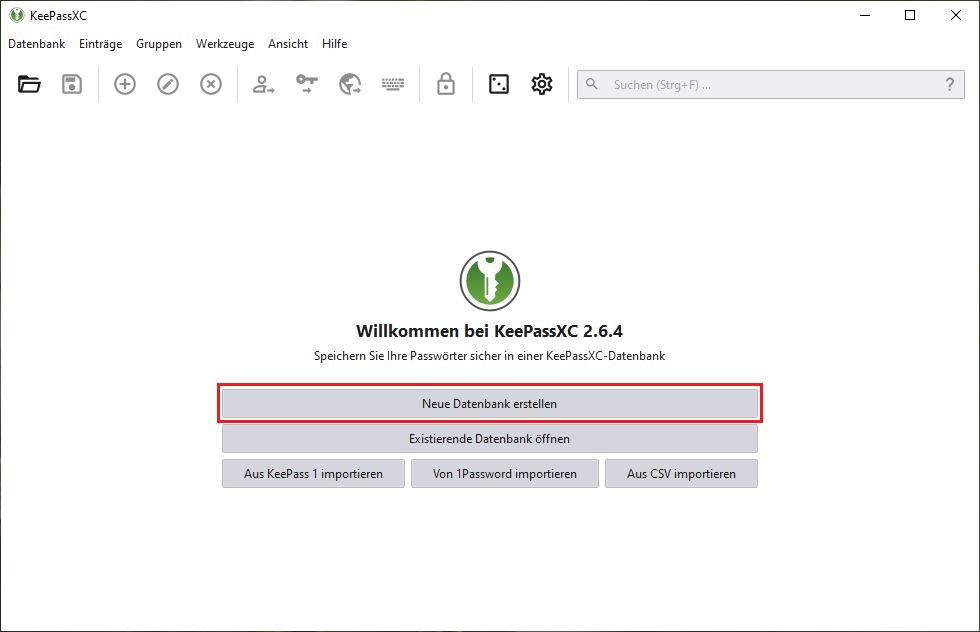980x632 pixels.
Task: Open the Hilfe menu
Action: click(x=334, y=44)
